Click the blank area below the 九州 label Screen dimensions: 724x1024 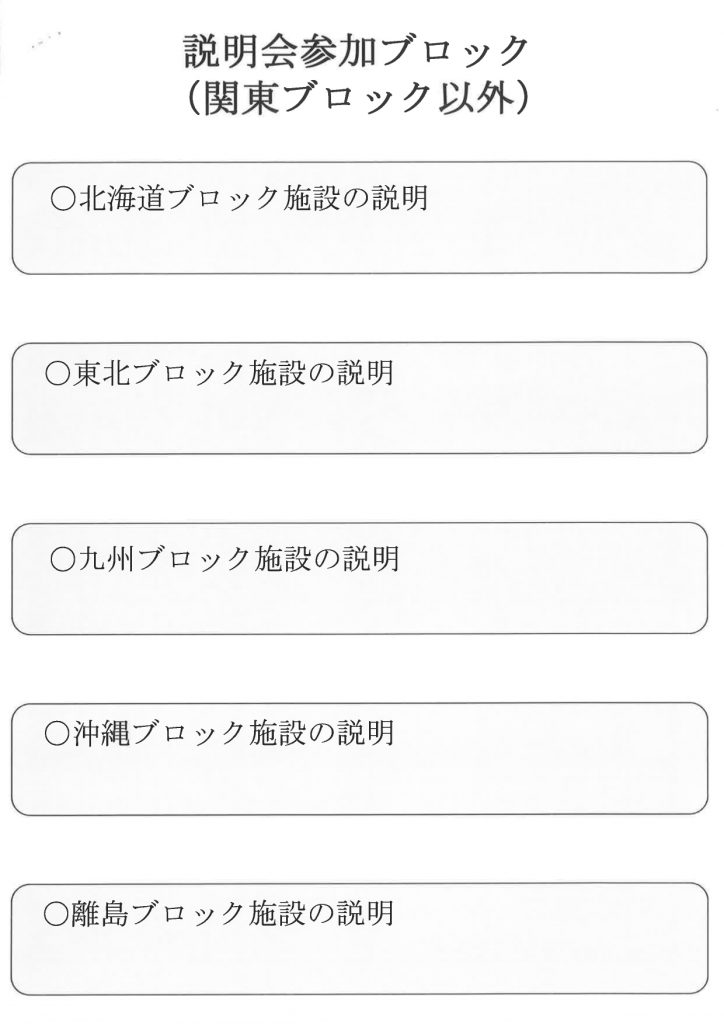pos(359,602)
